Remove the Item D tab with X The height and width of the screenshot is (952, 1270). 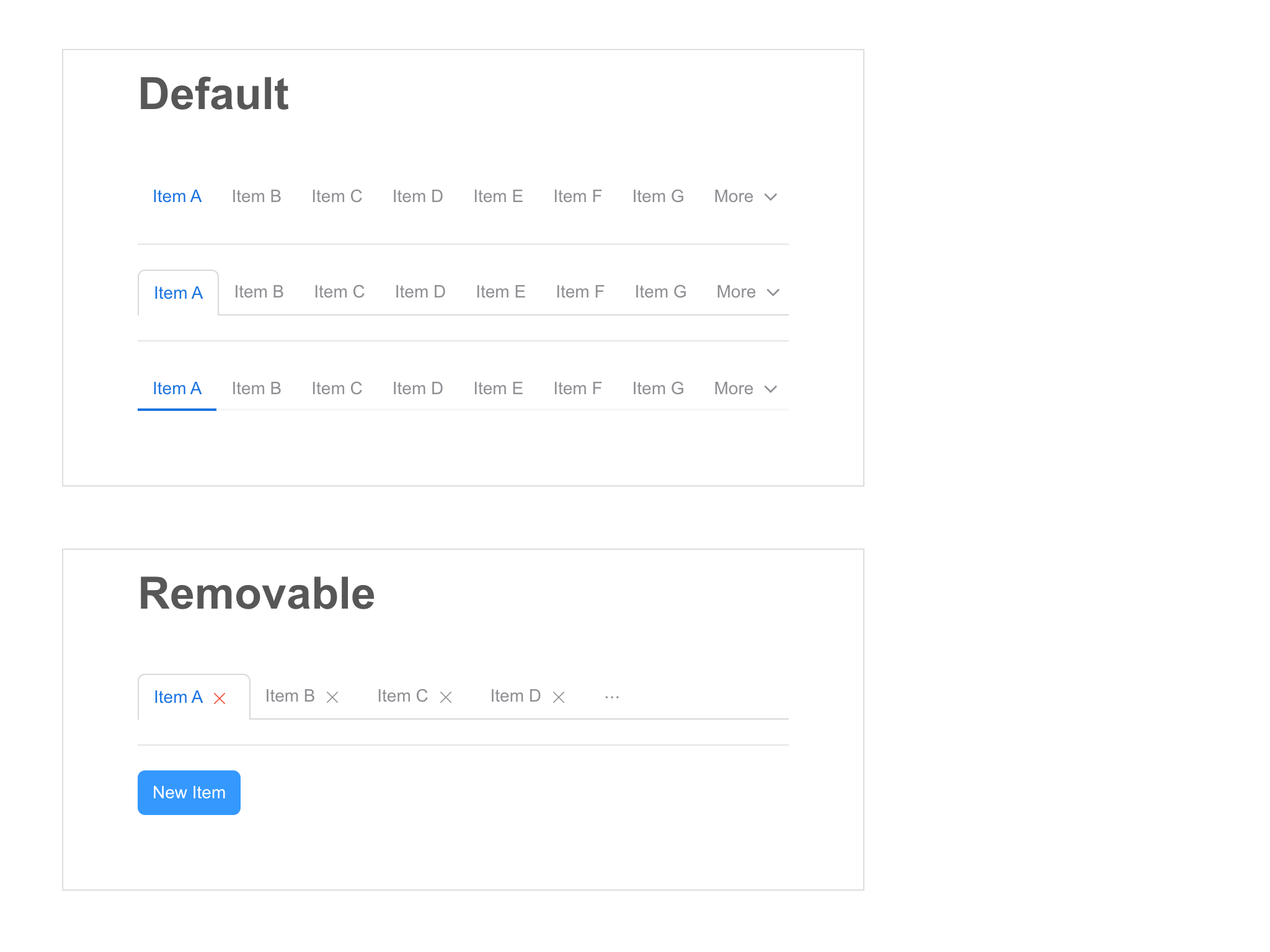coord(559,697)
